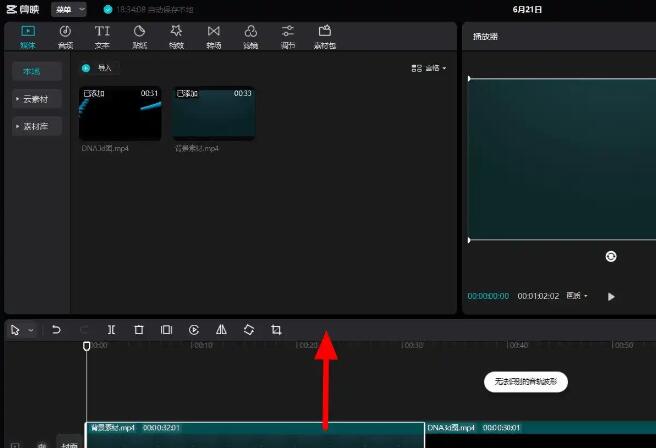656x448 pixels.
Task: Open the menu (菜单) dropdown
Action: click(x=68, y=9)
